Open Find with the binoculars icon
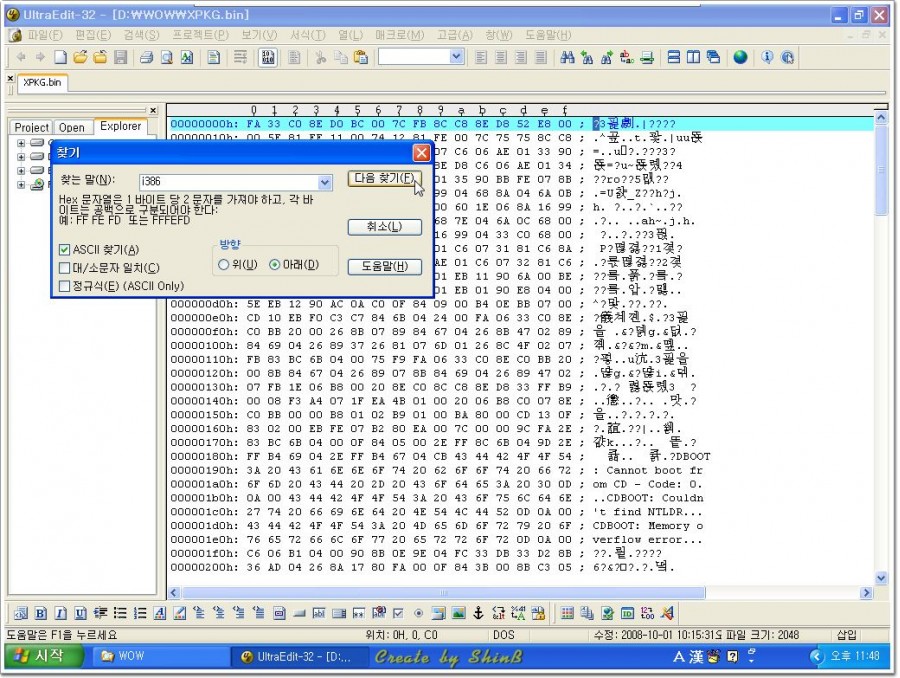Viewport: 900px width, 678px height. tap(567, 57)
